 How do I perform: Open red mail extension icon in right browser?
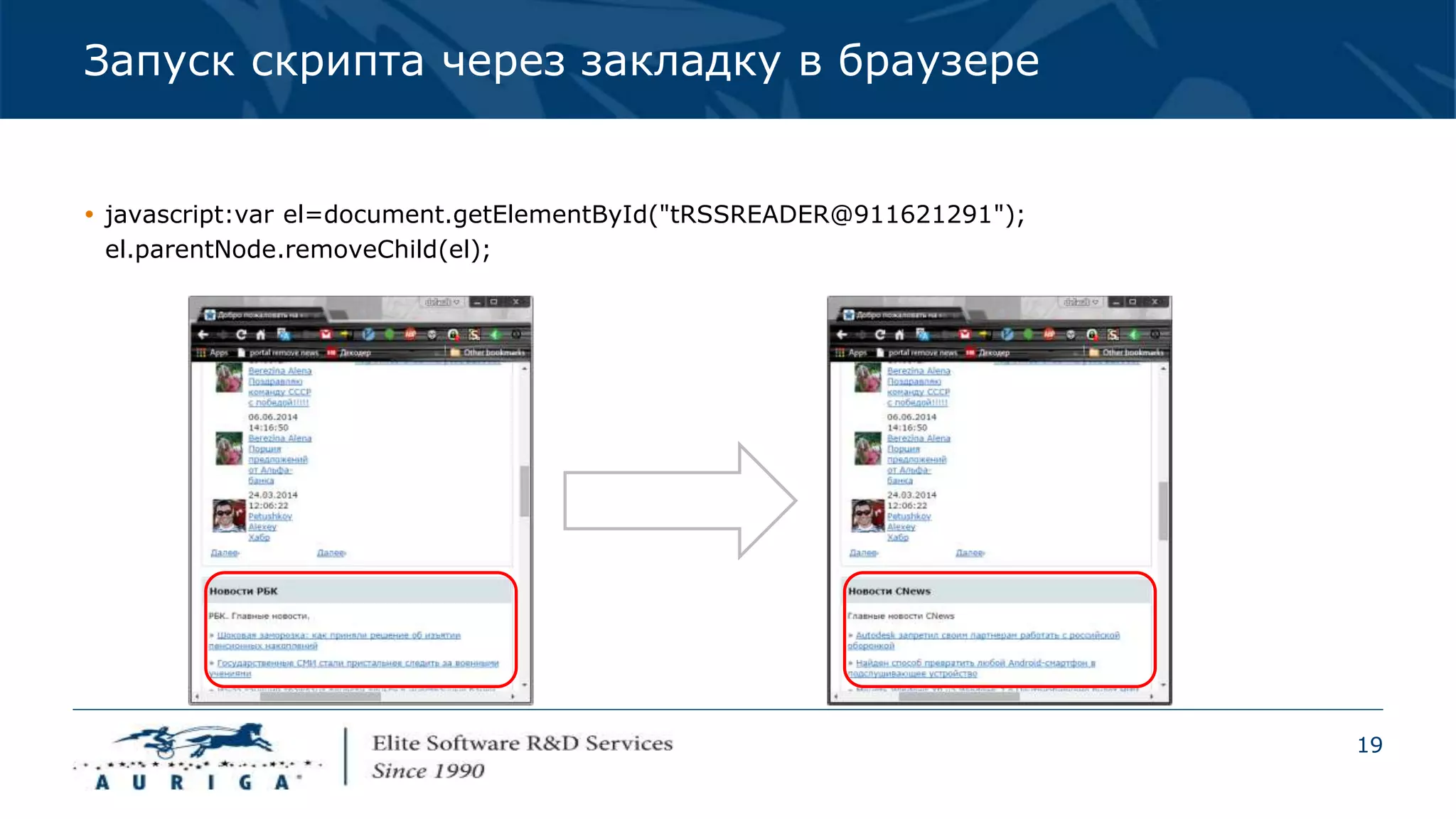[965, 334]
